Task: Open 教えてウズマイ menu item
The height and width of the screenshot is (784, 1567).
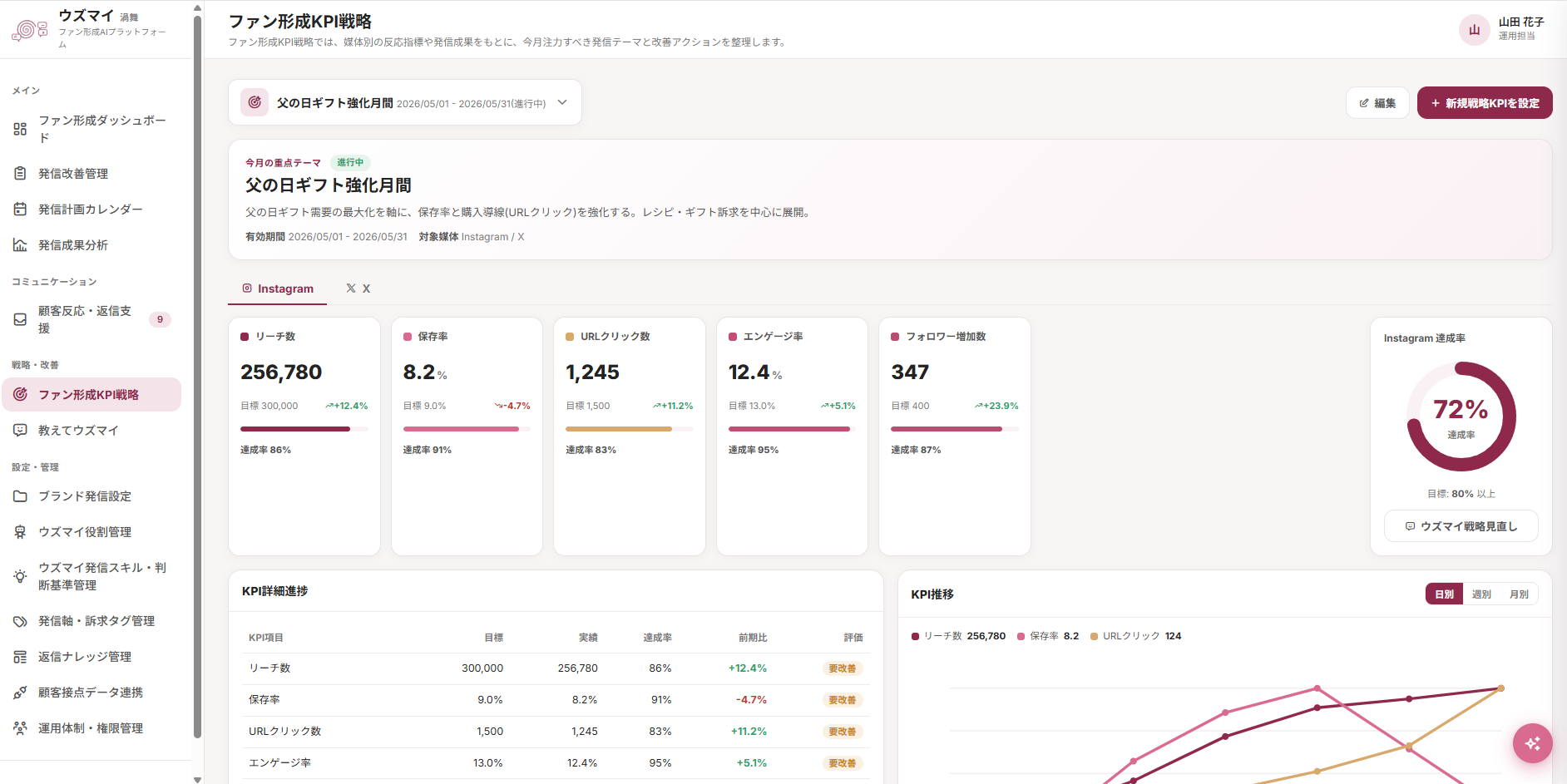Action: tap(91, 430)
